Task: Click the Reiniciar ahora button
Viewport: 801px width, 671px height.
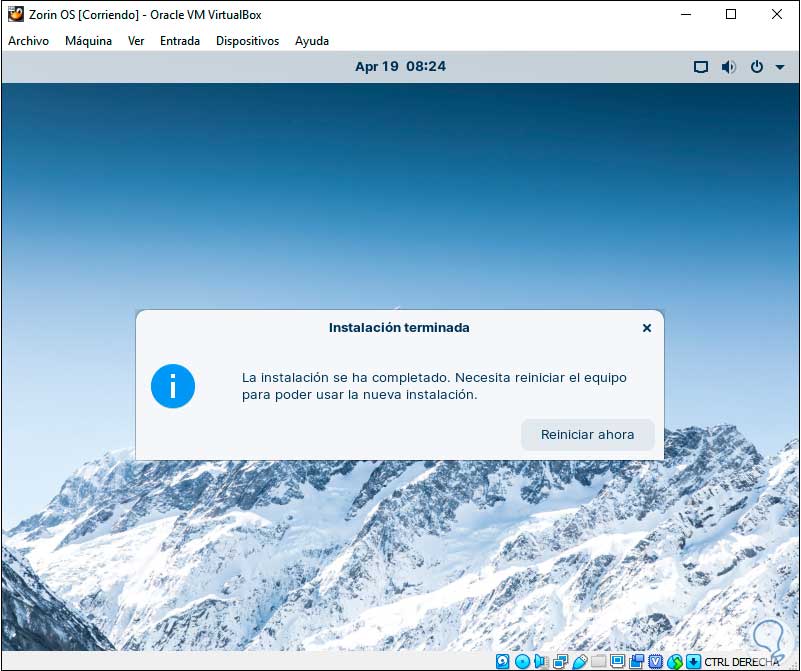Action: (587, 435)
